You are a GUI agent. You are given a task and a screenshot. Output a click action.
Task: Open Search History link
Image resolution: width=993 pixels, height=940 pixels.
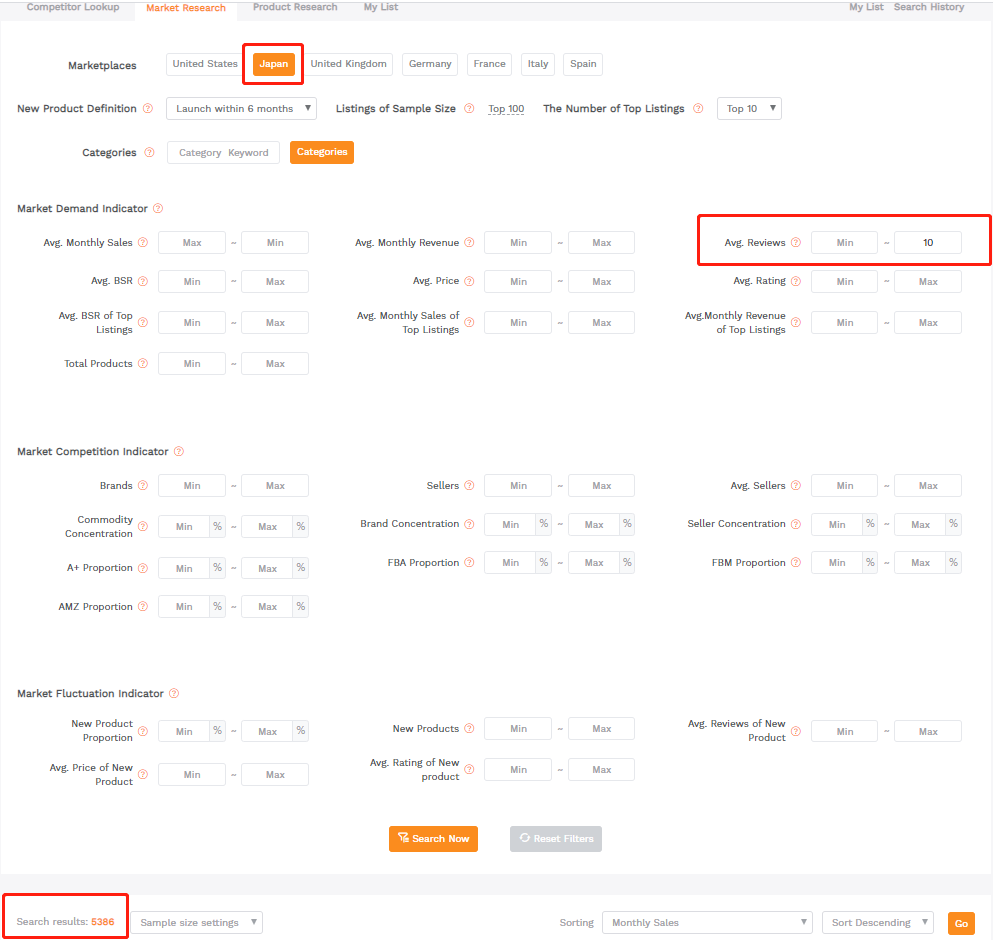(x=929, y=7)
